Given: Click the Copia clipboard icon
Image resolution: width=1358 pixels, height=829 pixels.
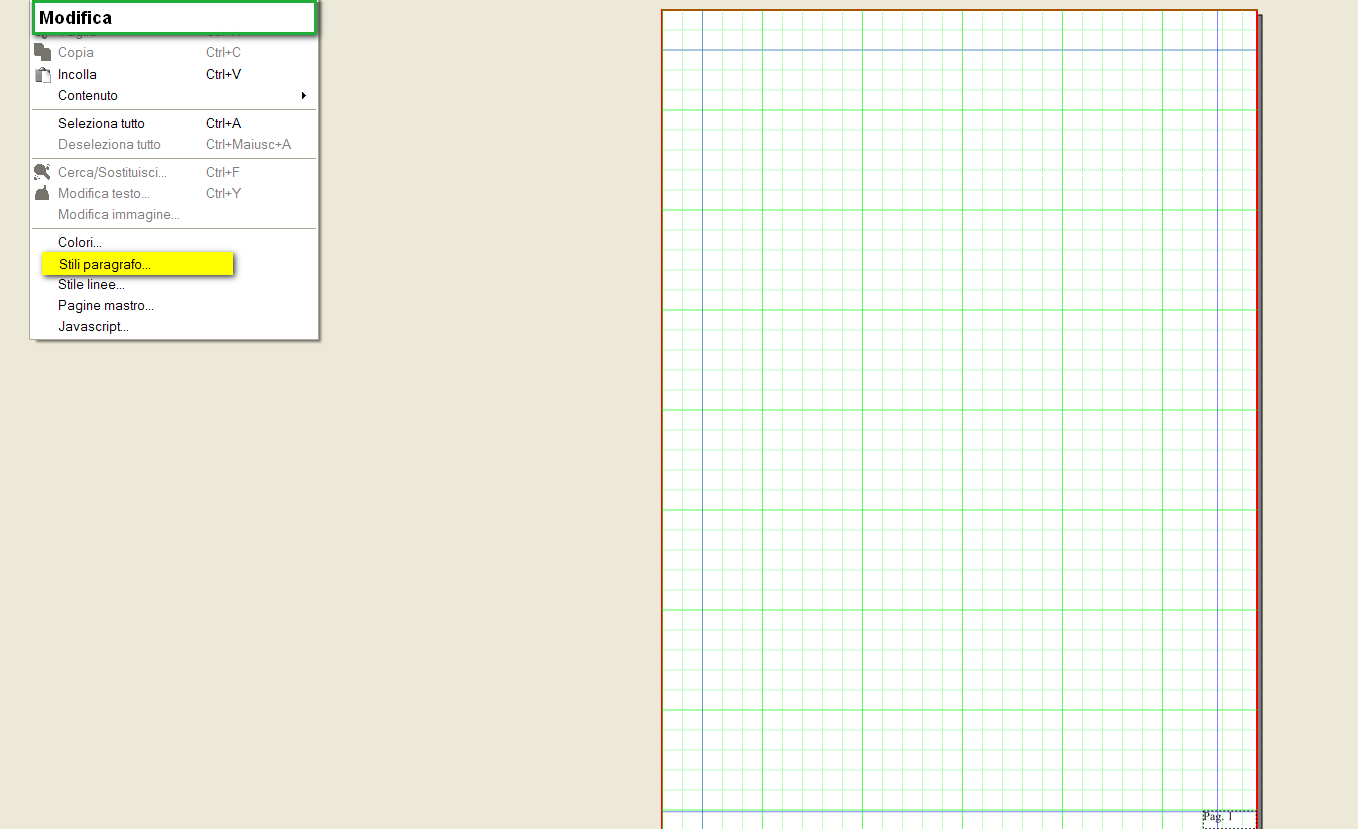Looking at the screenshot, I should click(42, 52).
